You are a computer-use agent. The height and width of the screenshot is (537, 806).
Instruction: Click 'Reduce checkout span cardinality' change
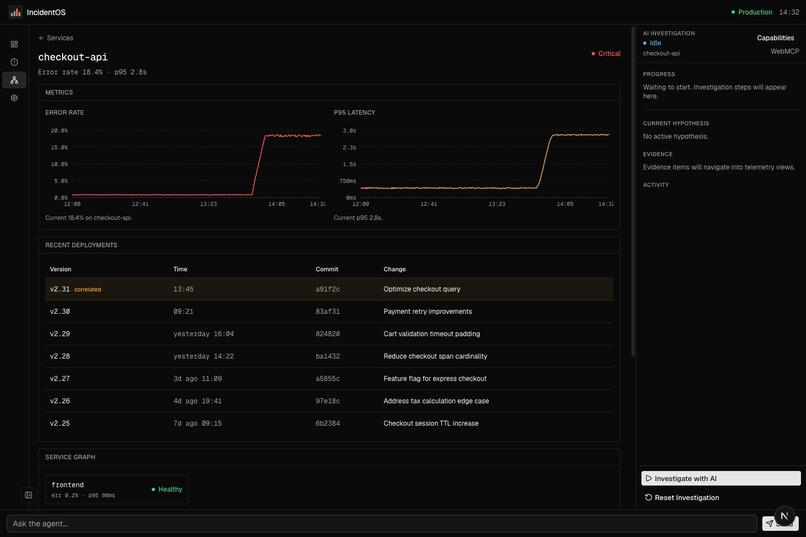[x=435, y=356]
